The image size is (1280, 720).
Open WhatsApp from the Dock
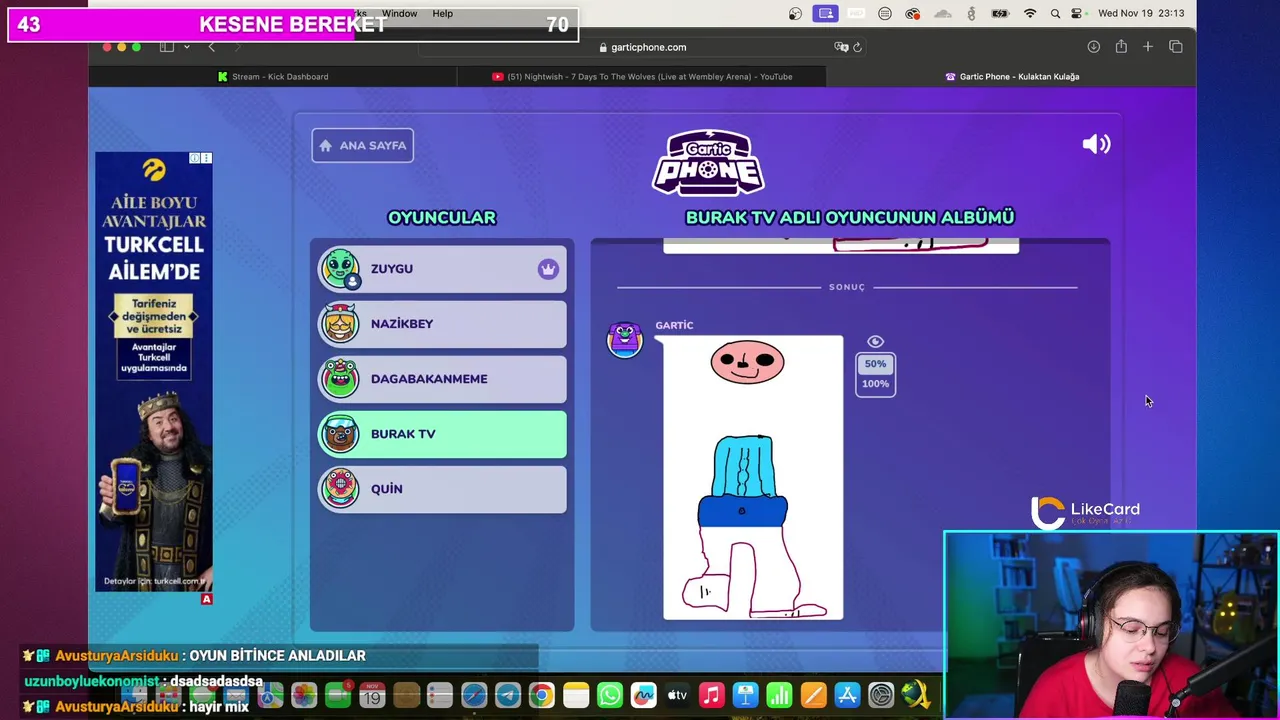click(x=609, y=695)
